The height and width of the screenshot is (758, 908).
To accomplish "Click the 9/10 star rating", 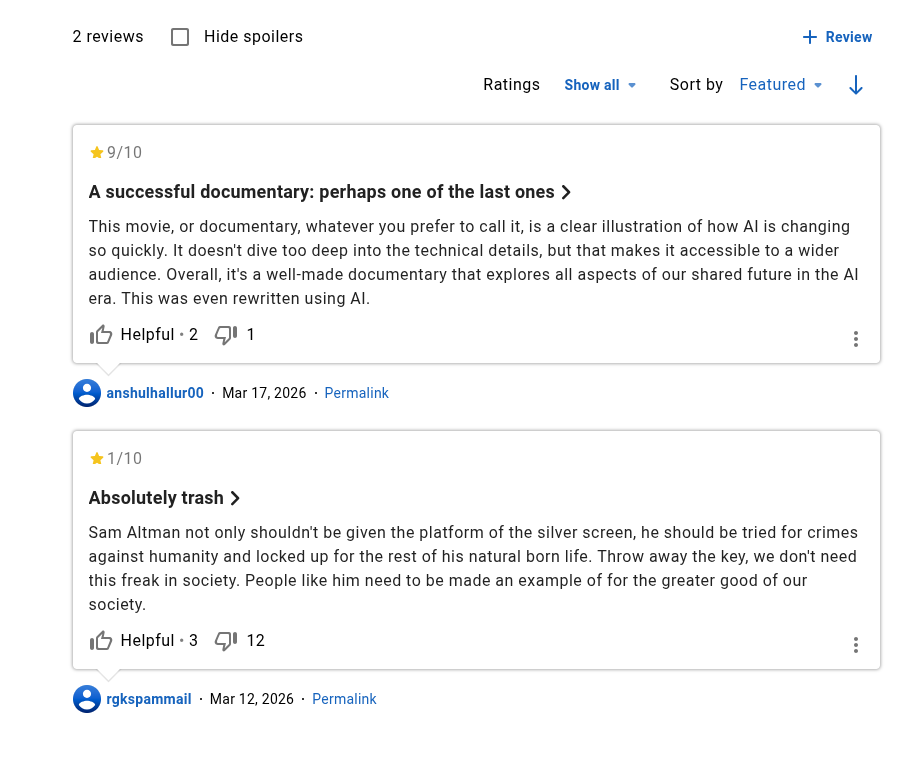I will click(x=116, y=152).
